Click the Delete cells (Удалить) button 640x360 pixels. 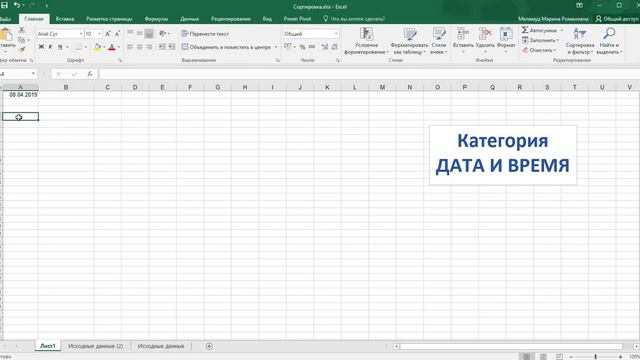[485, 41]
